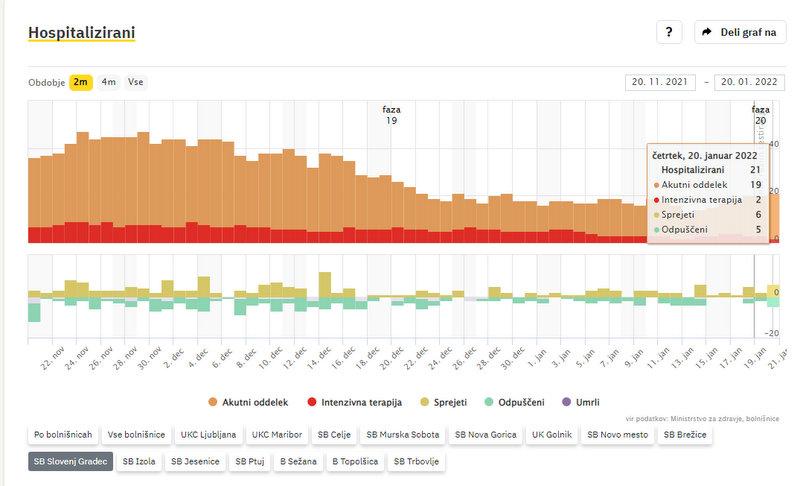This screenshot has height=486, width=800.
Task: Select the SB Slovenj Gradec hospital
Action: coord(69,462)
